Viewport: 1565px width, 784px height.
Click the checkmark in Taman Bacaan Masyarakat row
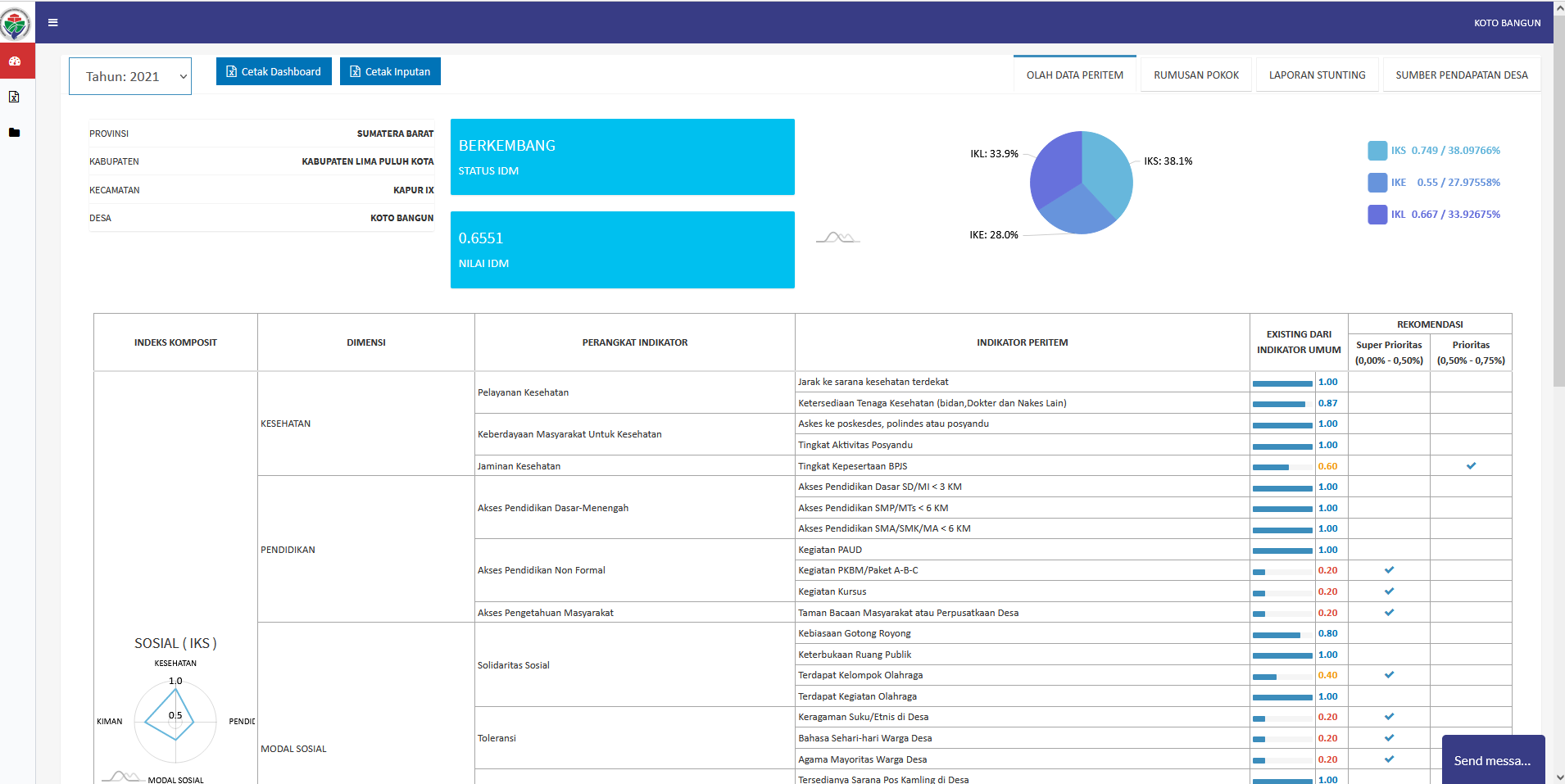[1389, 612]
